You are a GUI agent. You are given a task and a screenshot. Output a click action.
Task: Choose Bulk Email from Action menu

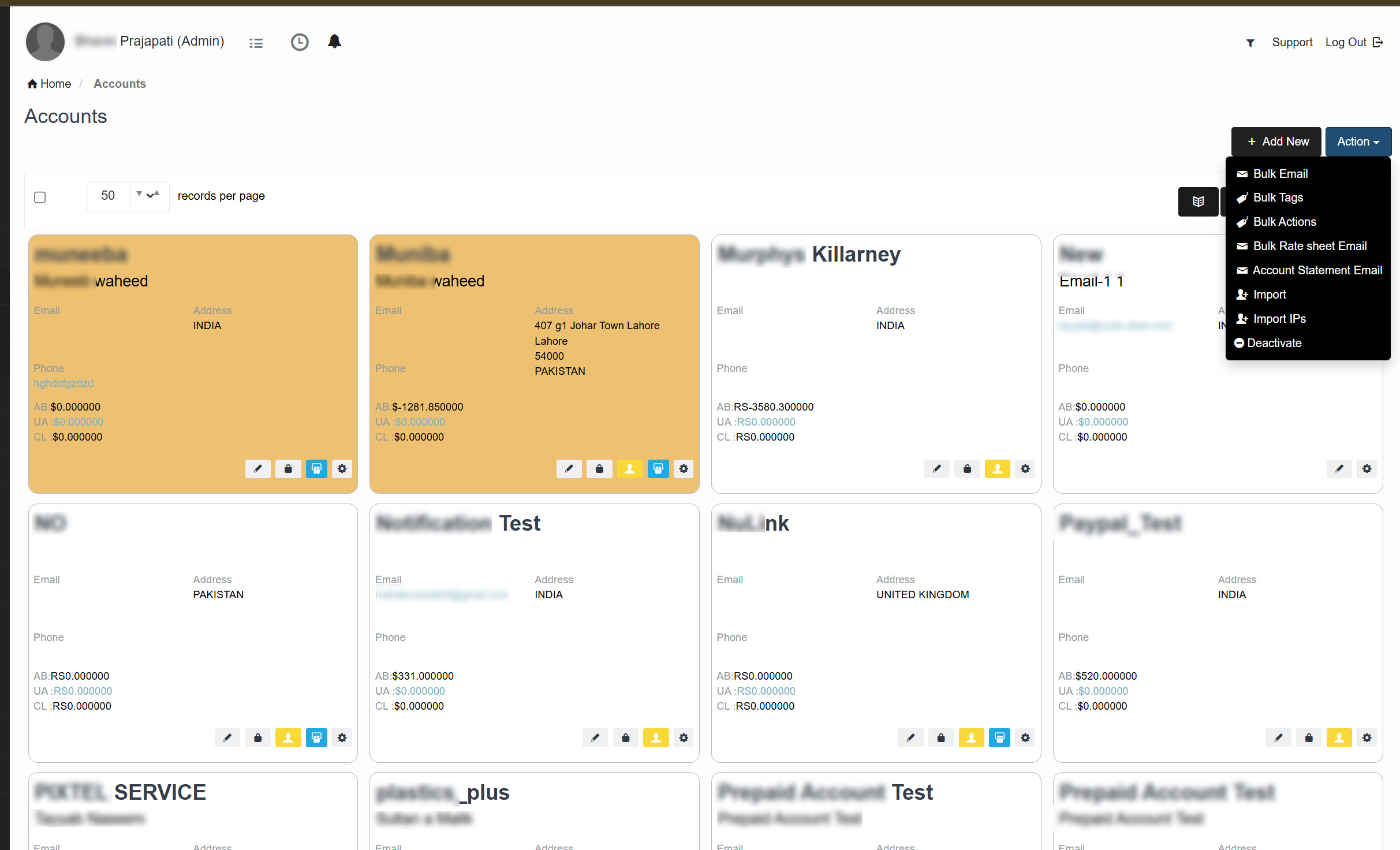(1280, 174)
